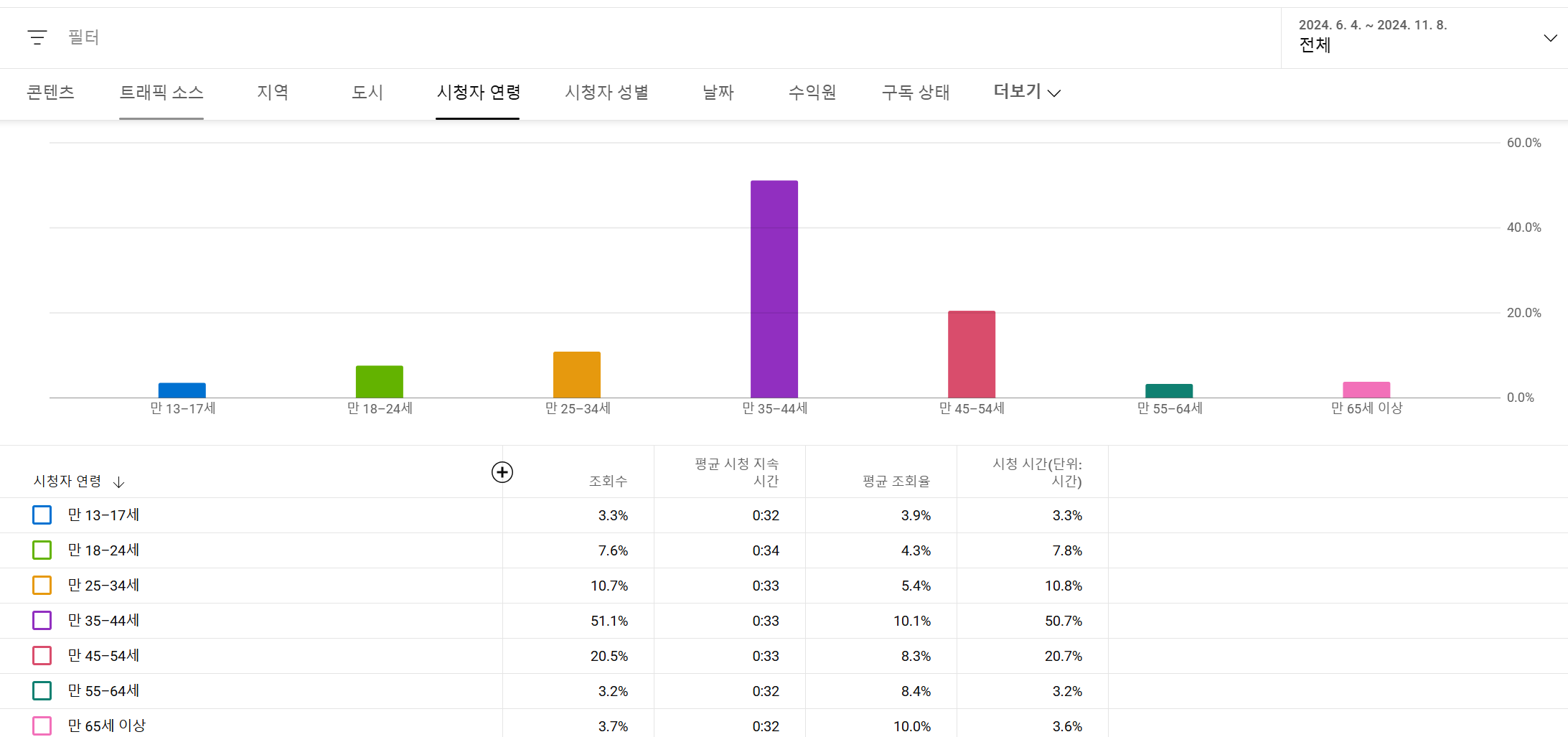Click the 만 35–44세 row label
This screenshot has width=1568, height=737.
pyautogui.click(x=104, y=621)
